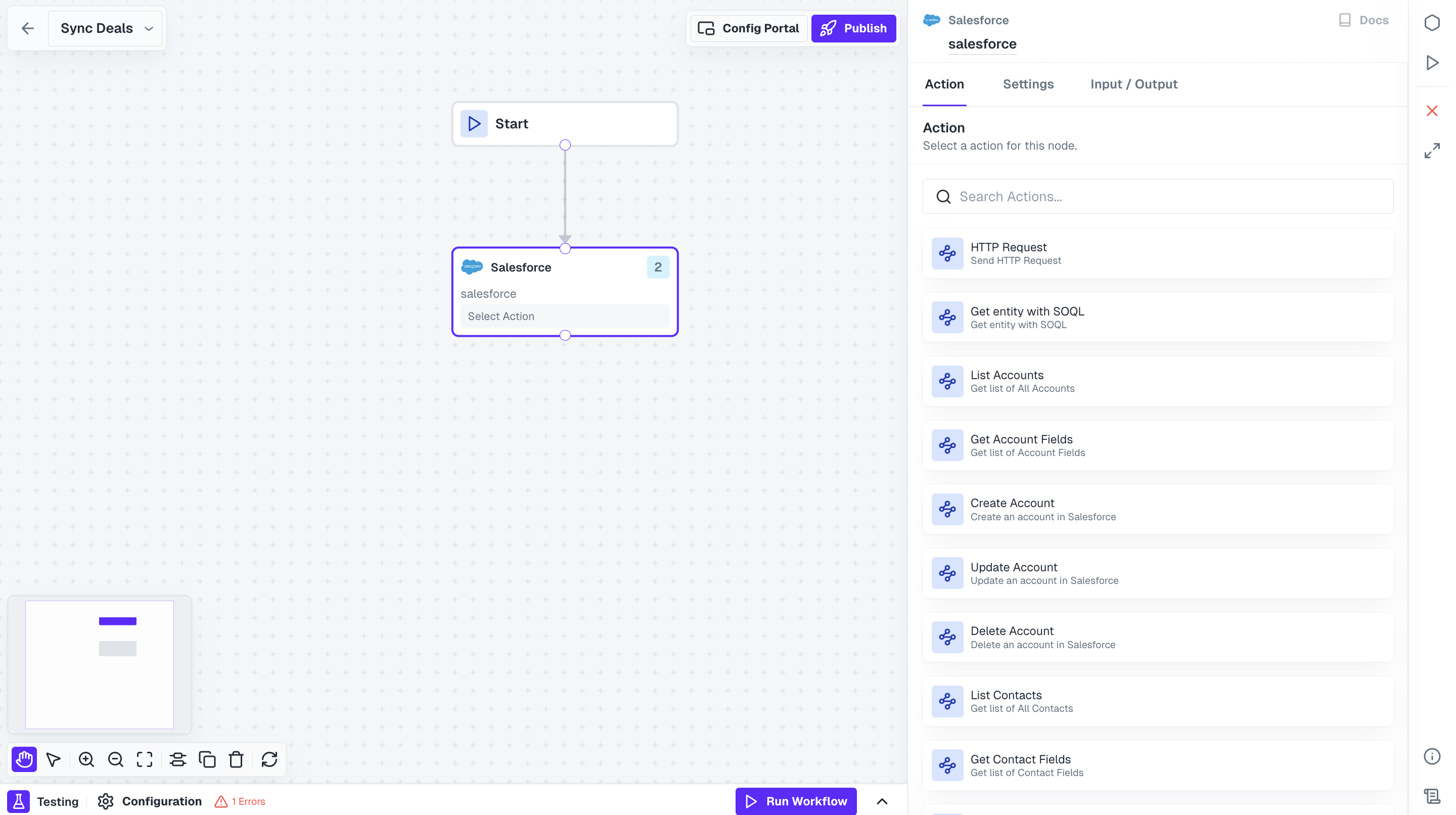This screenshot has width=1456, height=815.
Task: Open the Input / Output tab
Action: [1133, 84]
